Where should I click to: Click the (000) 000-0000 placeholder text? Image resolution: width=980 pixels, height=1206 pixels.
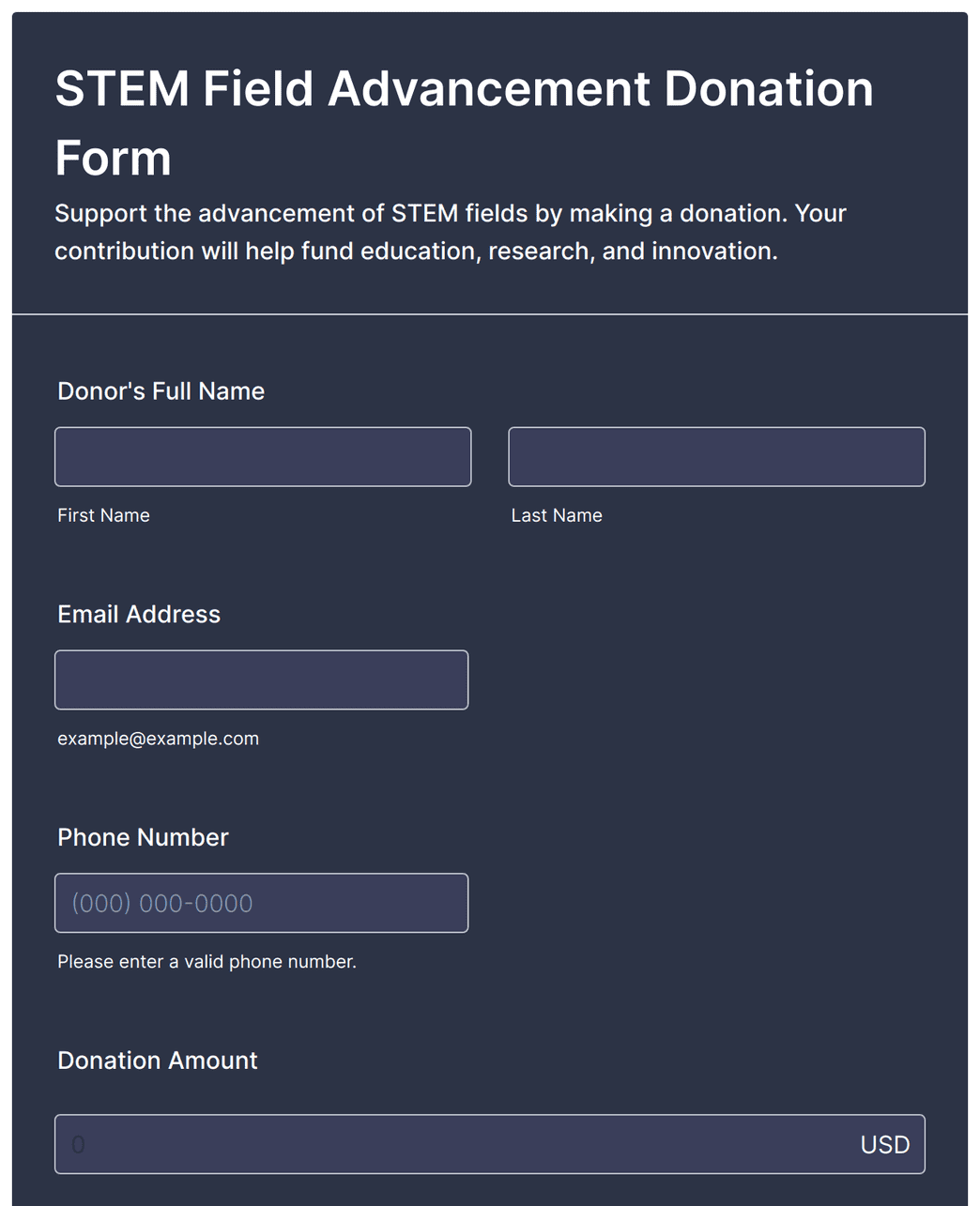(x=162, y=904)
